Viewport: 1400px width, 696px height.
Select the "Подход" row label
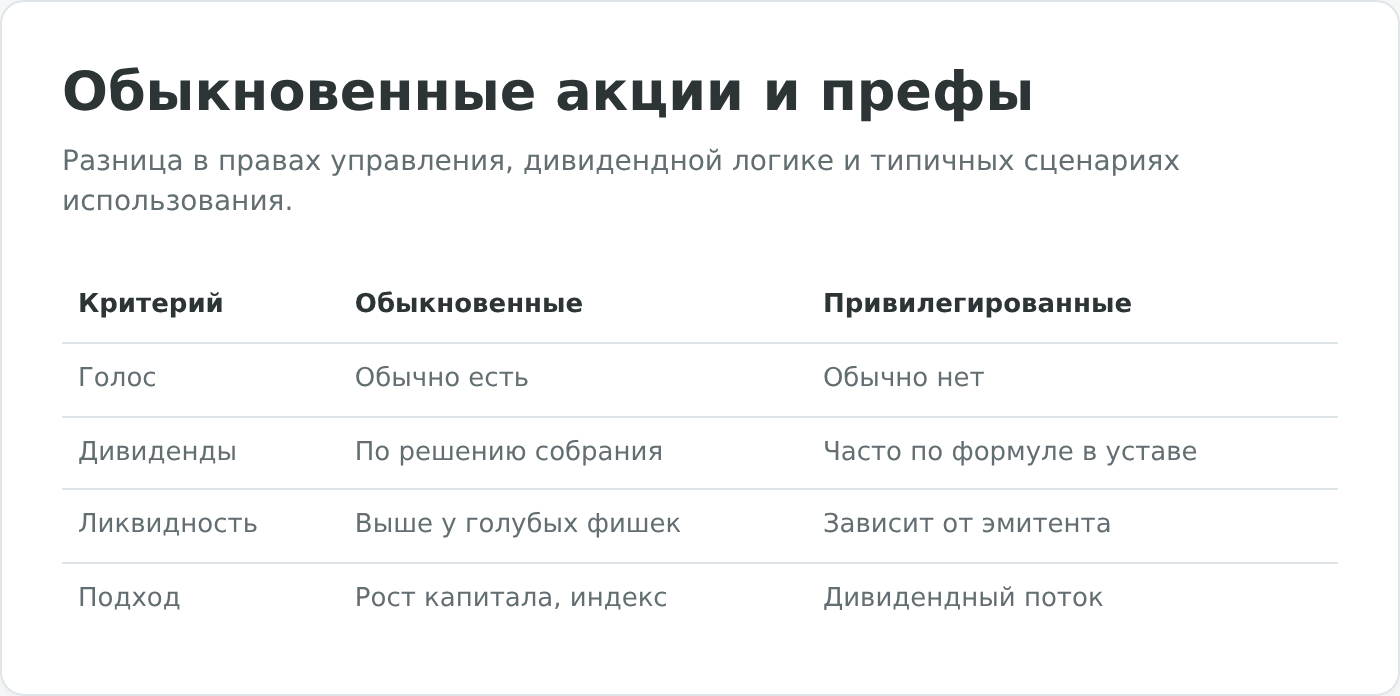(x=129, y=598)
